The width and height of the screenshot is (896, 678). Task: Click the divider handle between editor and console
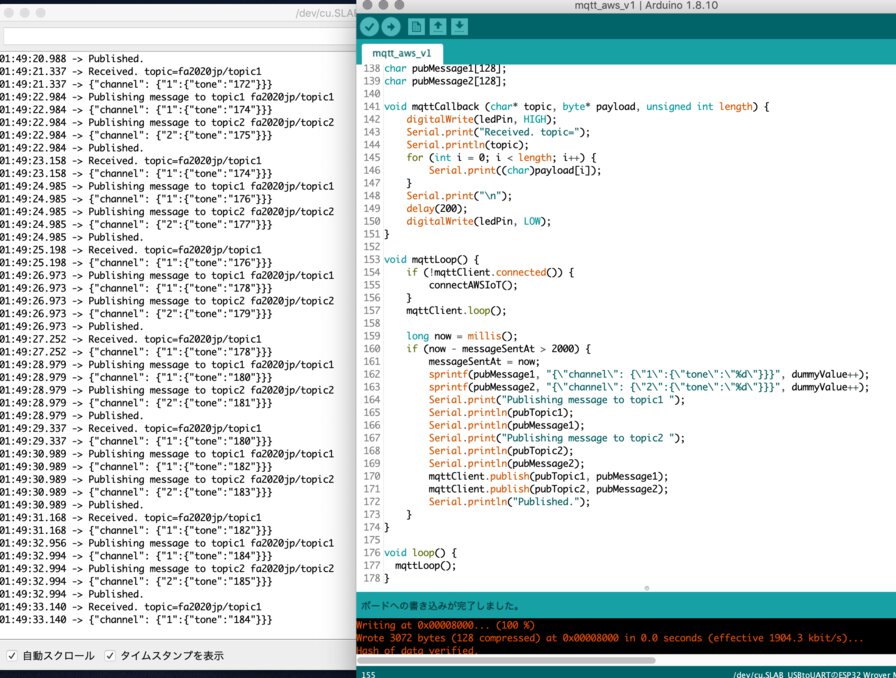click(x=647, y=589)
